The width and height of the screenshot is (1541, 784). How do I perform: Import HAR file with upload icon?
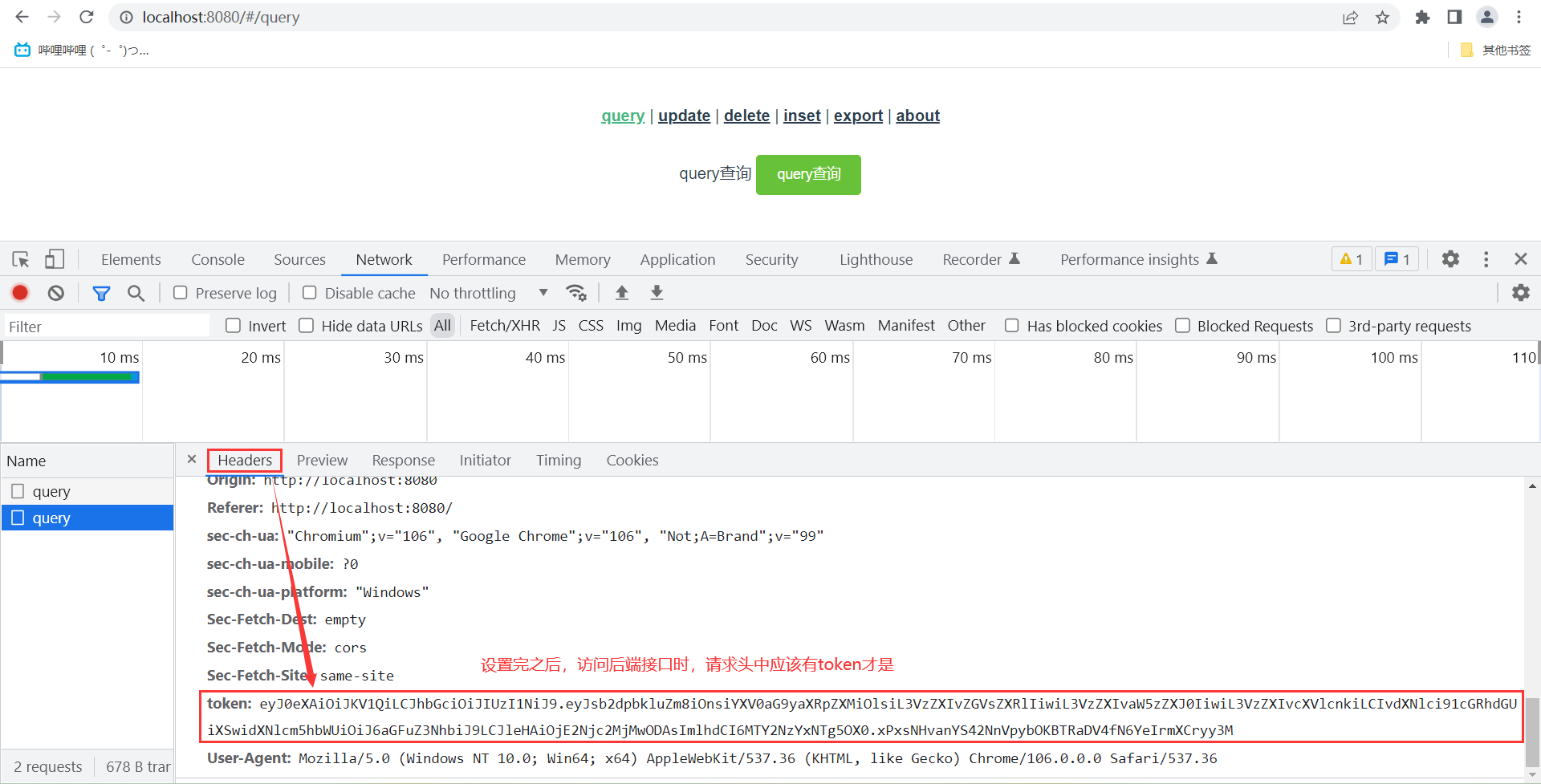tap(622, 293)
